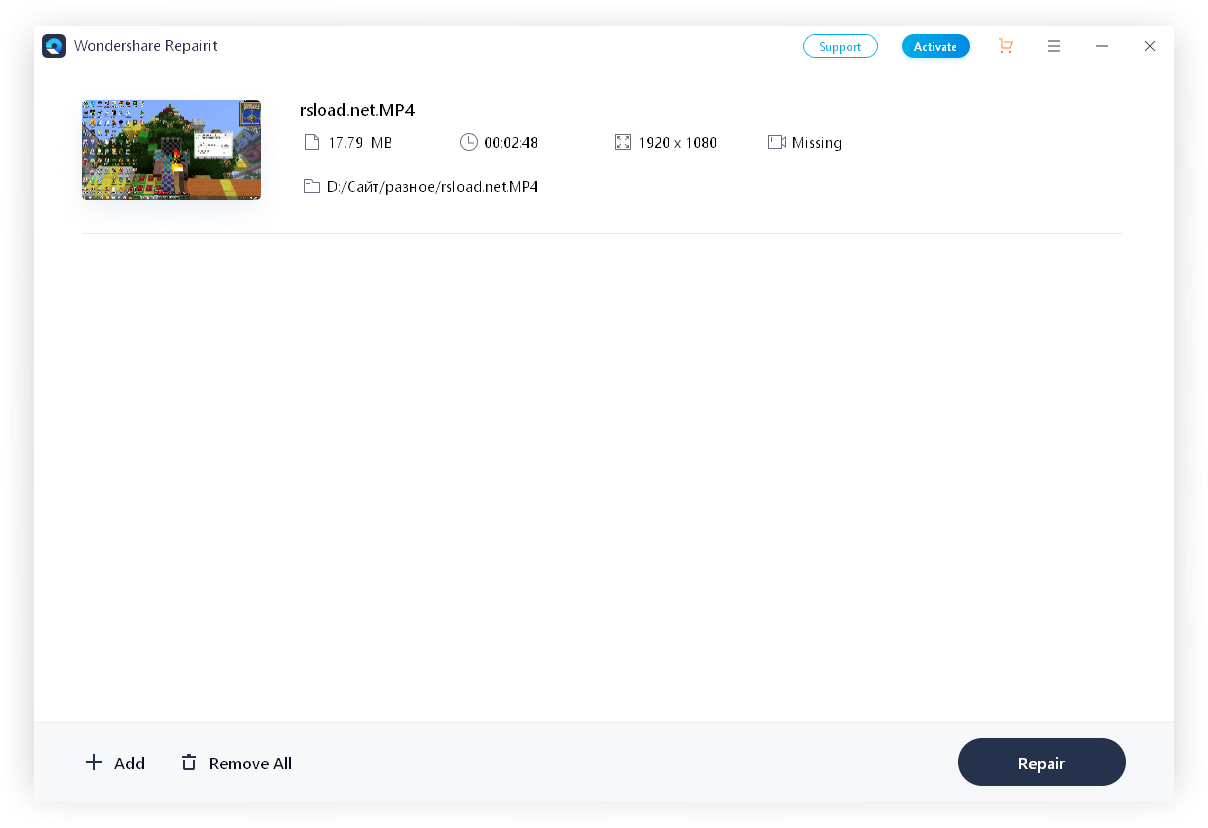This screenshot has height=828, width=1208.
Task: Open the Support panel
Action: [840, 46]
